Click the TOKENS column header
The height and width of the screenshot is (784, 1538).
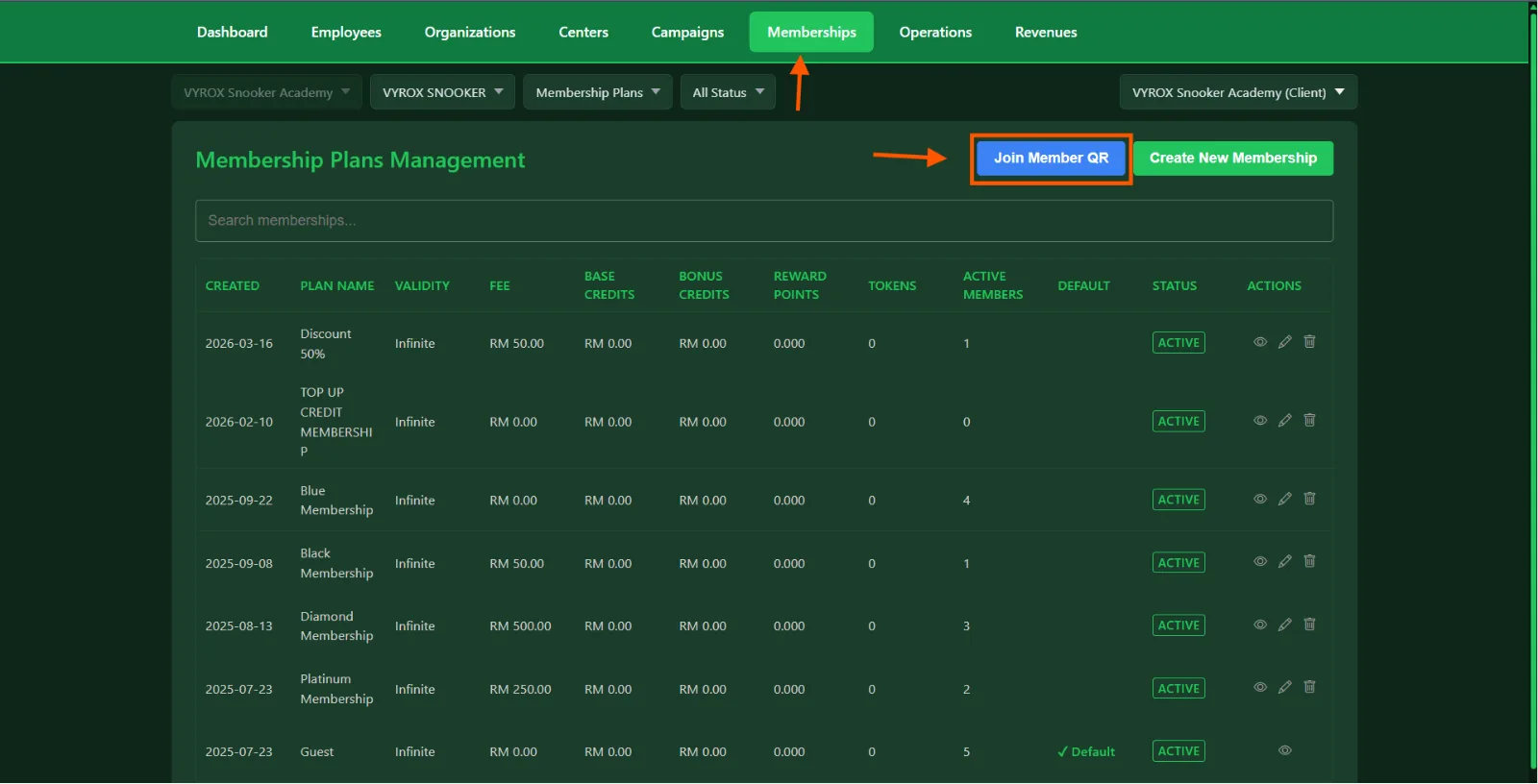tap(892, 286)
